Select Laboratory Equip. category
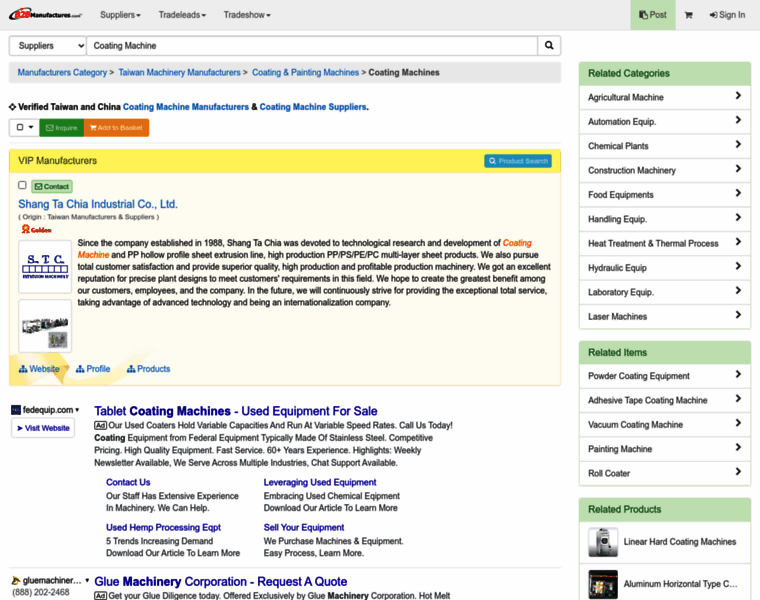760x600 pixels. (x=665, y=292)
